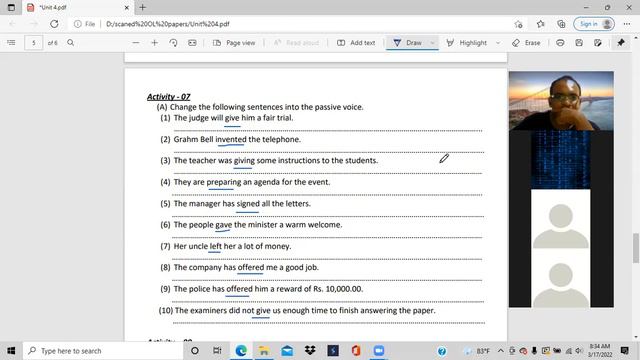640x360 pixels.
Task: Switch to Microsoft Edge on the taskbar
Action: pos(241,351)
